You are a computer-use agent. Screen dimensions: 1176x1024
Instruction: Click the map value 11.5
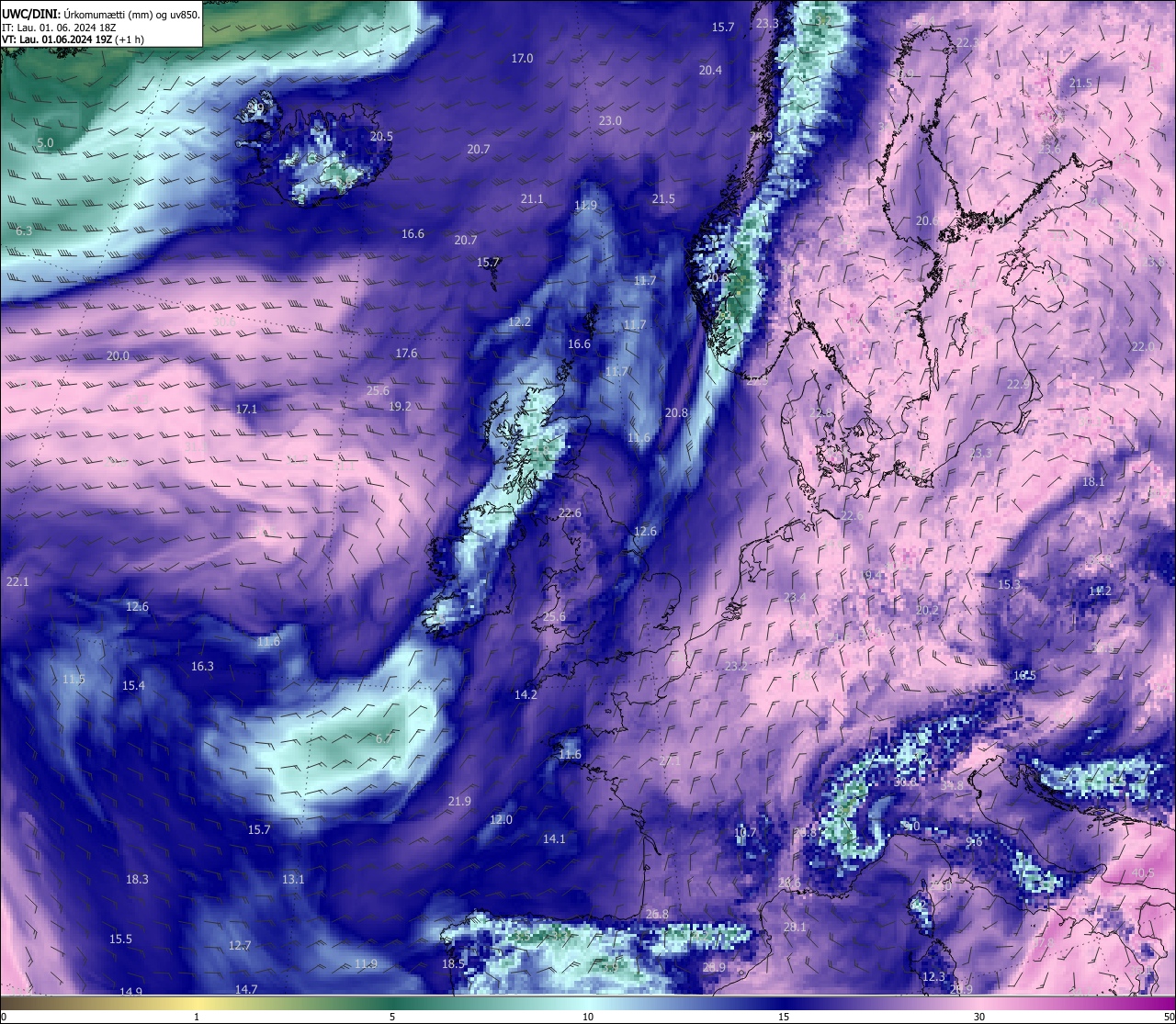73,680
